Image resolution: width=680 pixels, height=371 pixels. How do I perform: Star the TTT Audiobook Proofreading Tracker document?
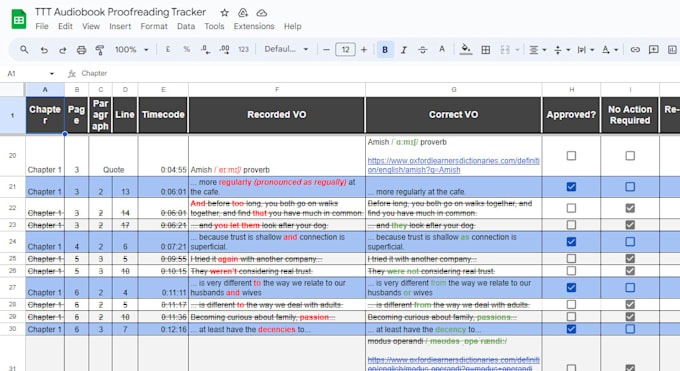(x=224, y=13)
